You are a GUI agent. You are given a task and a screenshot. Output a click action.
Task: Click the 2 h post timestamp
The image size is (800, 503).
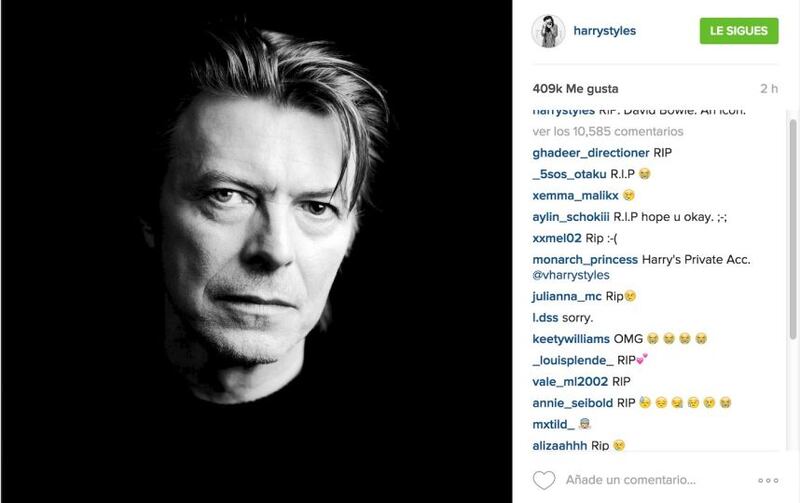pos(769,89)
